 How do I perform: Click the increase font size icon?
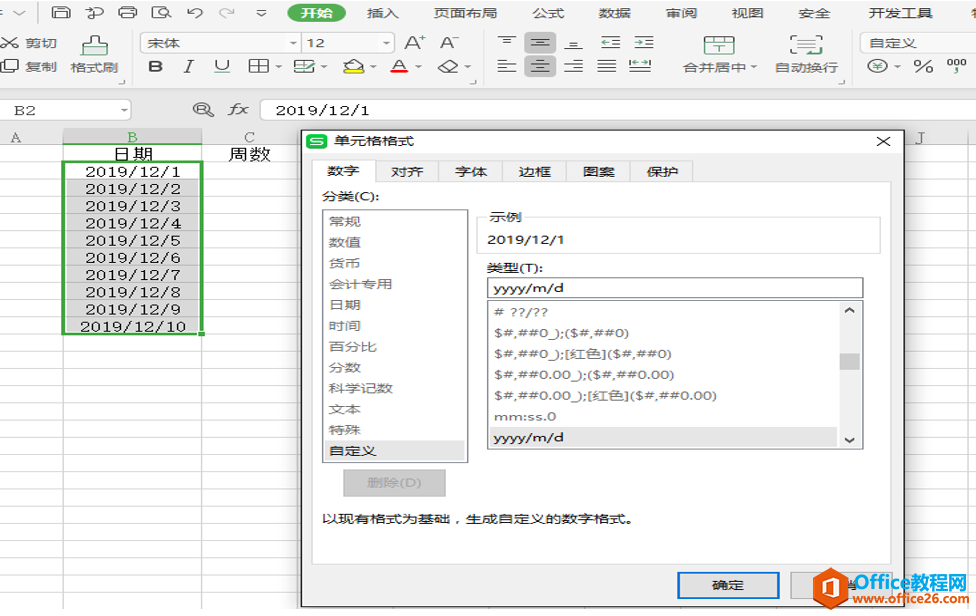[x=415, y=43]
